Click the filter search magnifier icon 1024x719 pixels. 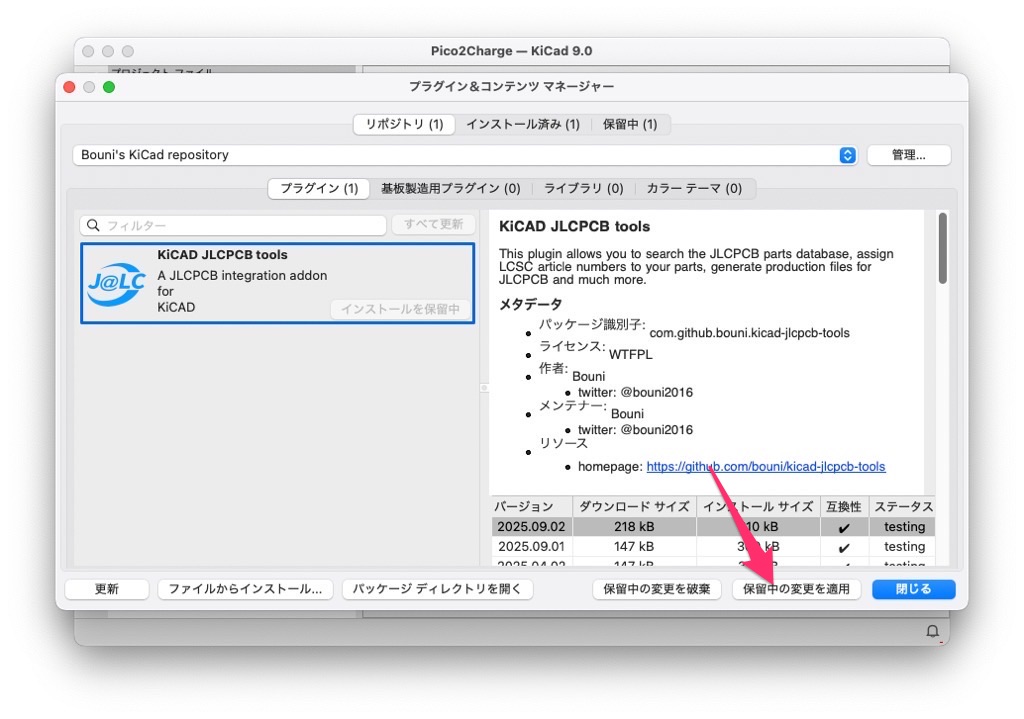pos(93,226)
